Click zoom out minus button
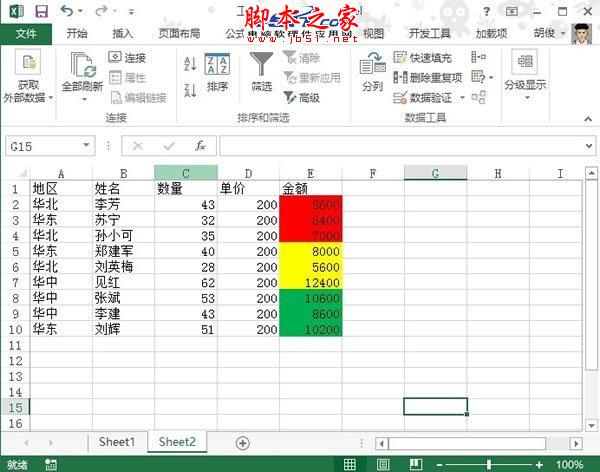 [x=439, y=465]
